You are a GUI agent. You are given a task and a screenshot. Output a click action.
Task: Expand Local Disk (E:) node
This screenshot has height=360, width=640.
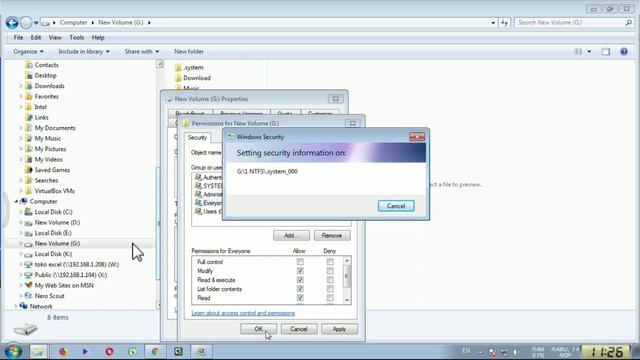21,233
